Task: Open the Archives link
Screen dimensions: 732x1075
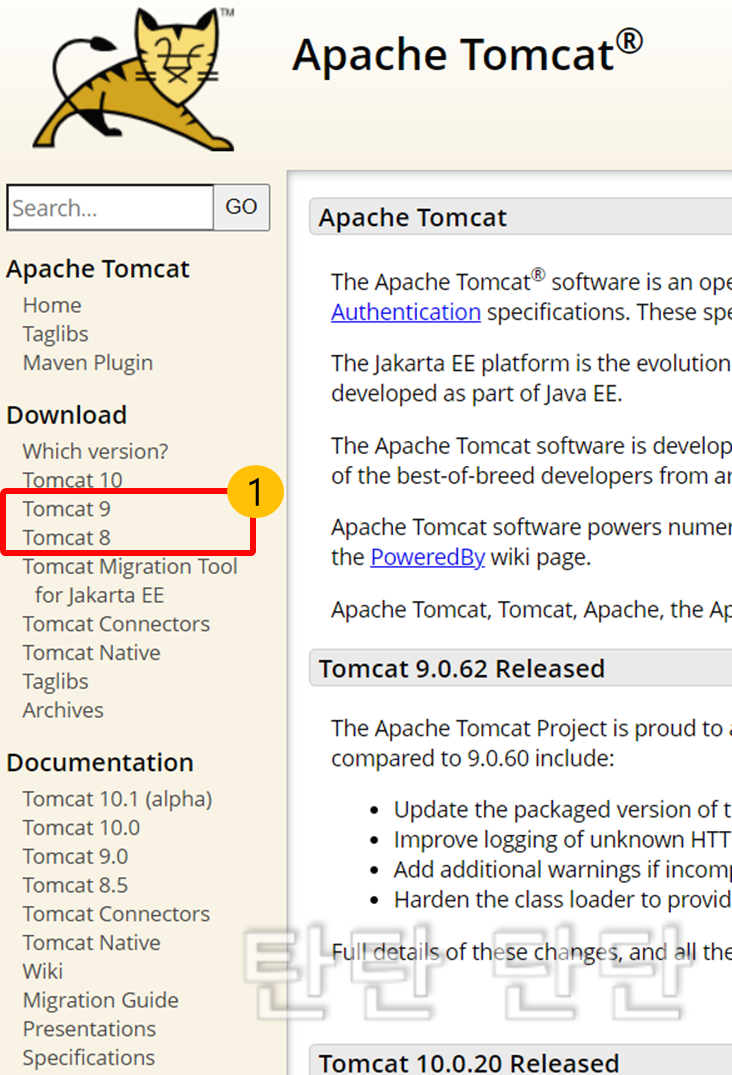Action: tap(63, 710)
